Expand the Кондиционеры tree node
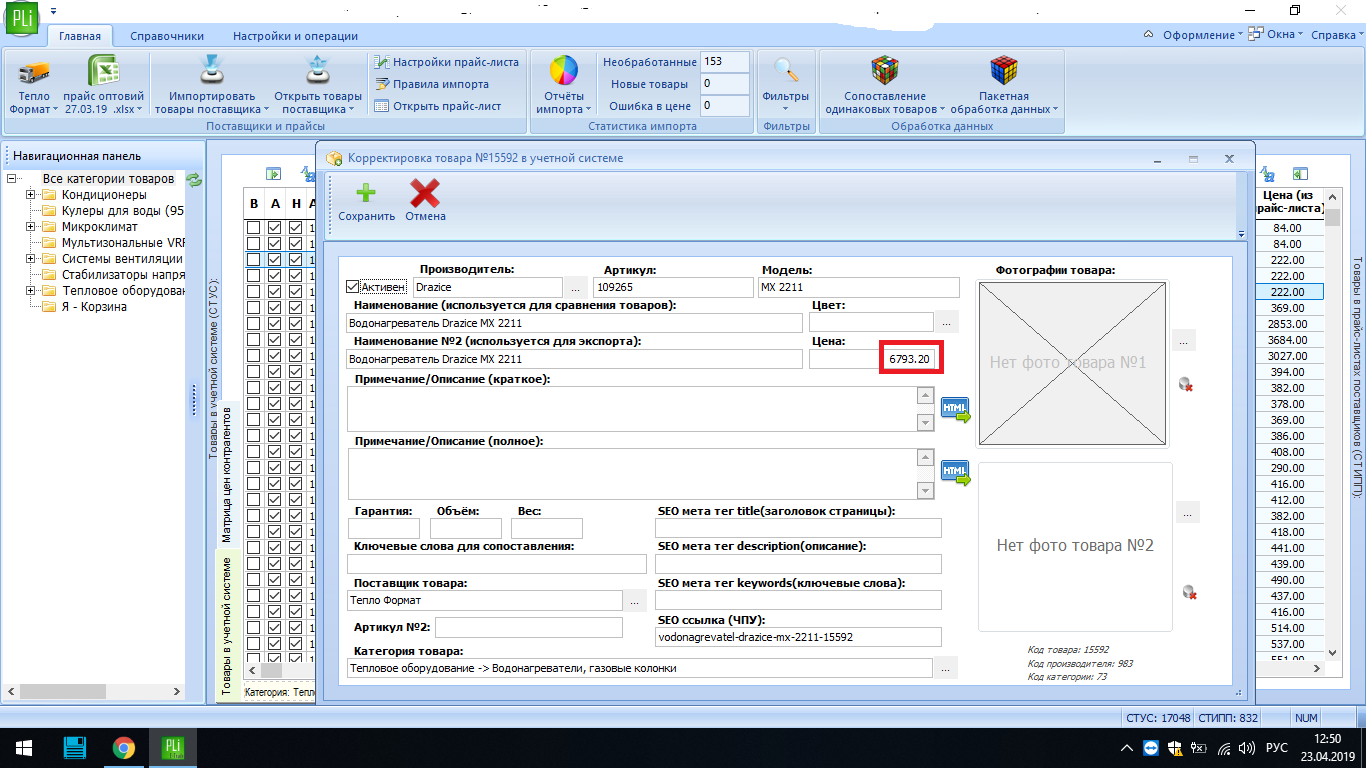The image size is (1366, 768). [x=31, y=195]
